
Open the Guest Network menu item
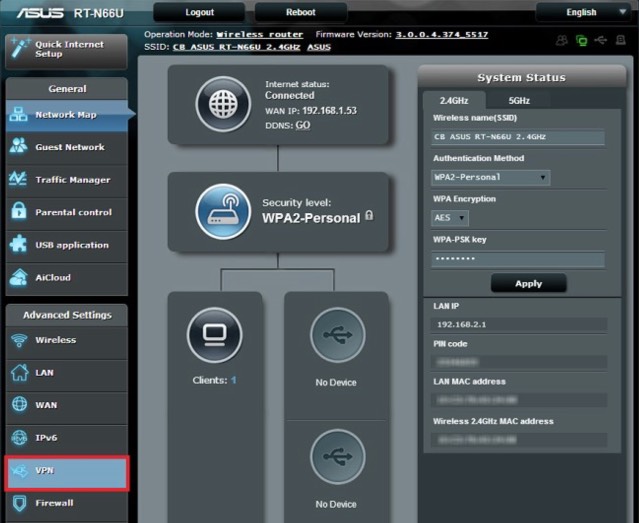[67, 147]
